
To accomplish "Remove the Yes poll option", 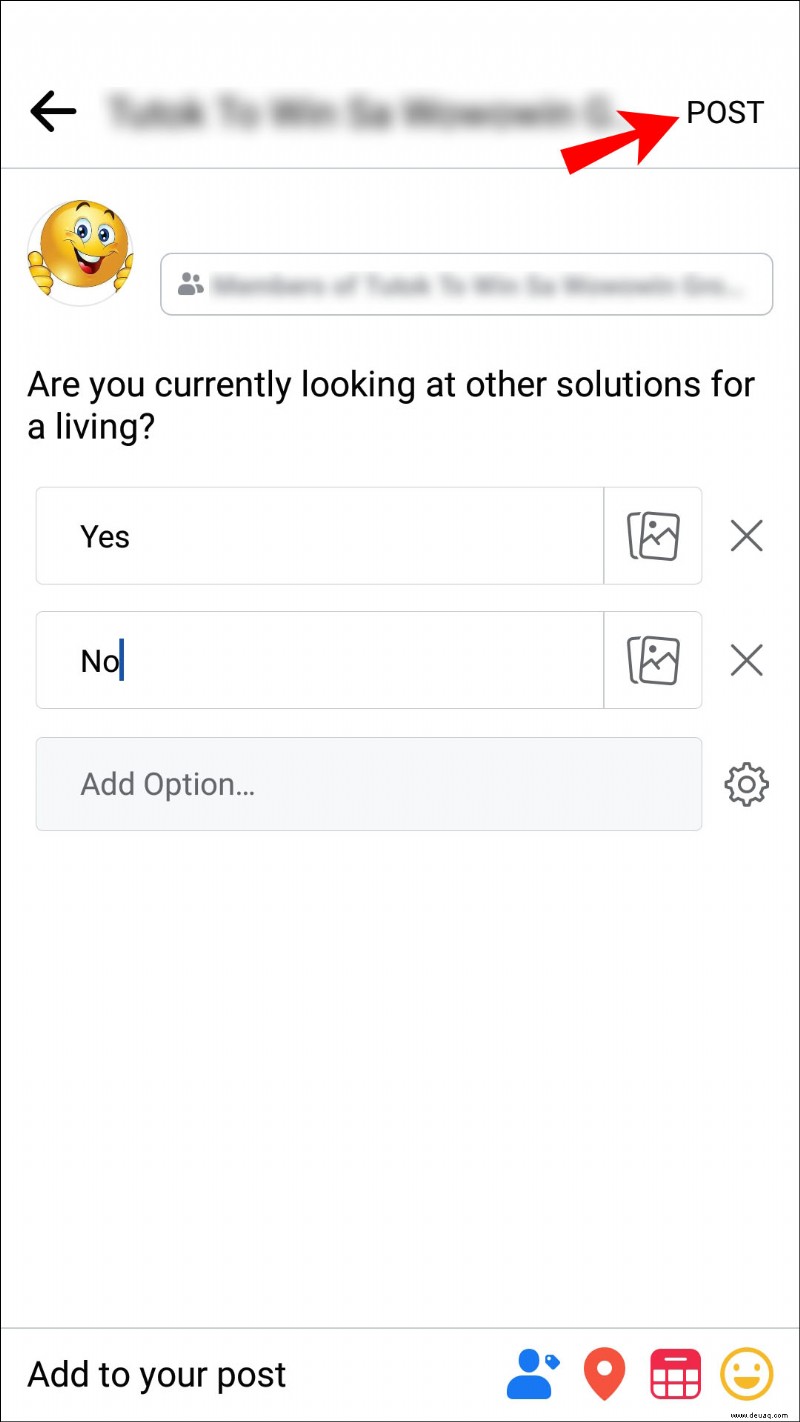I will pos(747,537).
